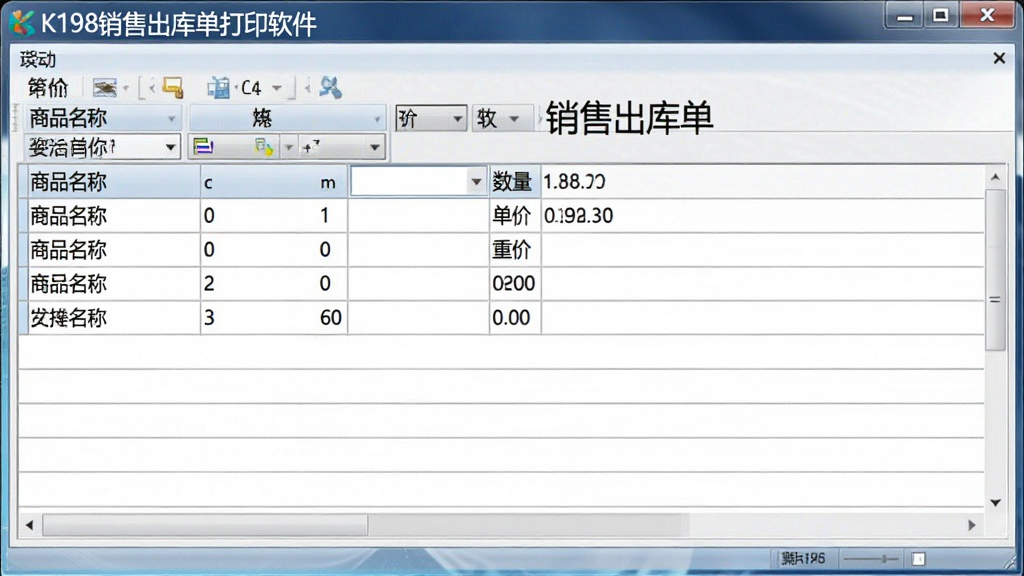This screenshot has width=1024, height=576.
Task: Open the combo box beneath toolbar 商品名称 dropdown
Action: coord(103,147)
